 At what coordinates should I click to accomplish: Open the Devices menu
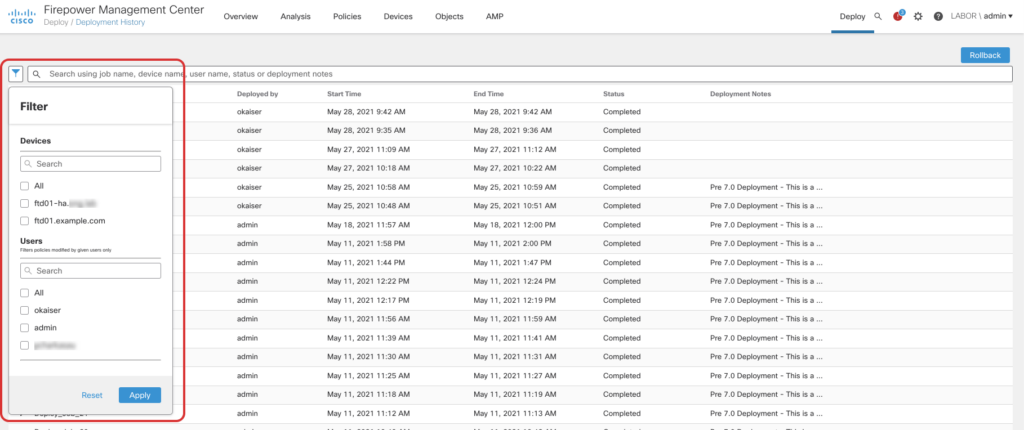[398, 16]
